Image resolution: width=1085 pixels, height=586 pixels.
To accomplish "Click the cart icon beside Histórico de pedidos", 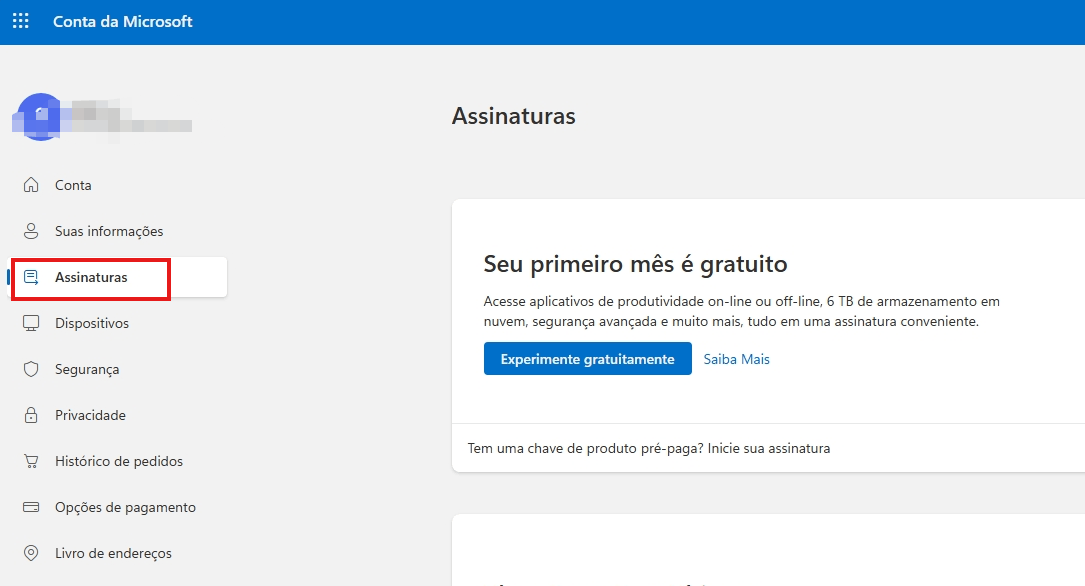I will click(x=31, y=461).
